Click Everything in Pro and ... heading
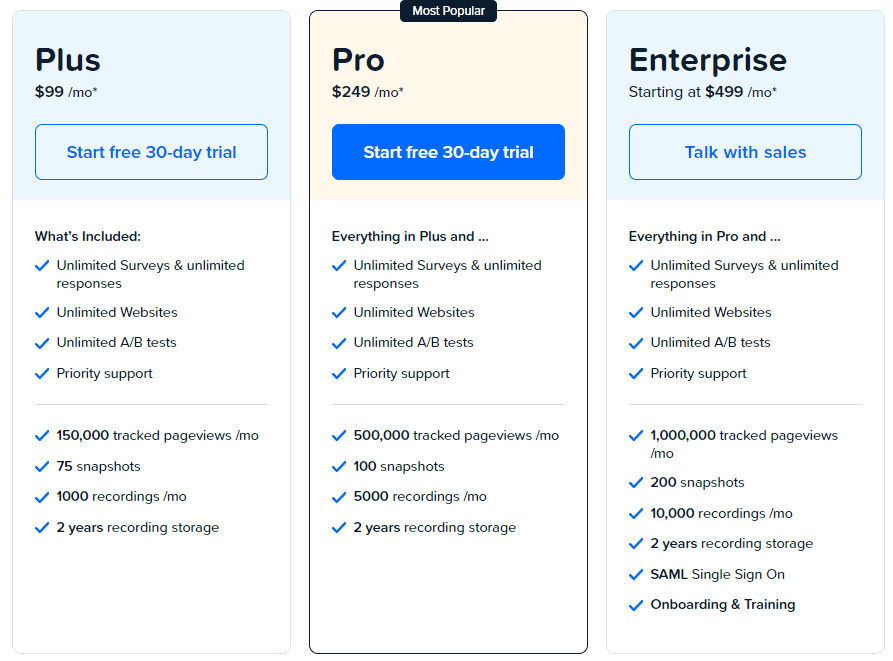Viewport: 893px width, 661px height. pos(704,237)
